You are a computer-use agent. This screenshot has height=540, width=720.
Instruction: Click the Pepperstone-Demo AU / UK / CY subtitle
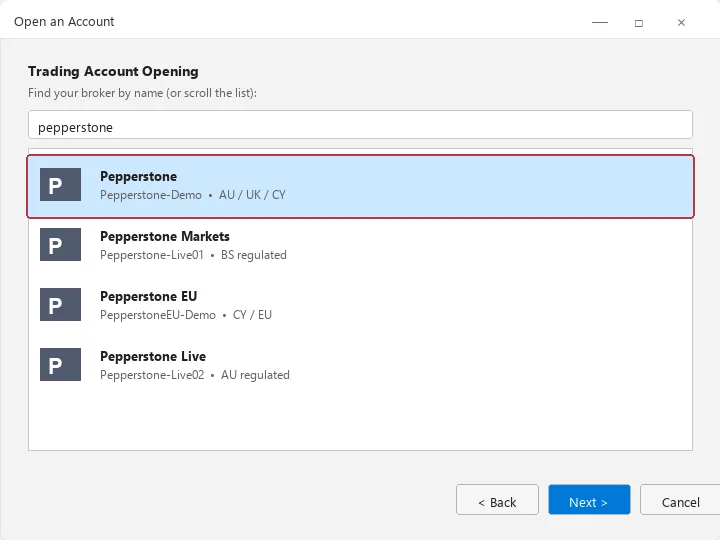tap(193, 195)
